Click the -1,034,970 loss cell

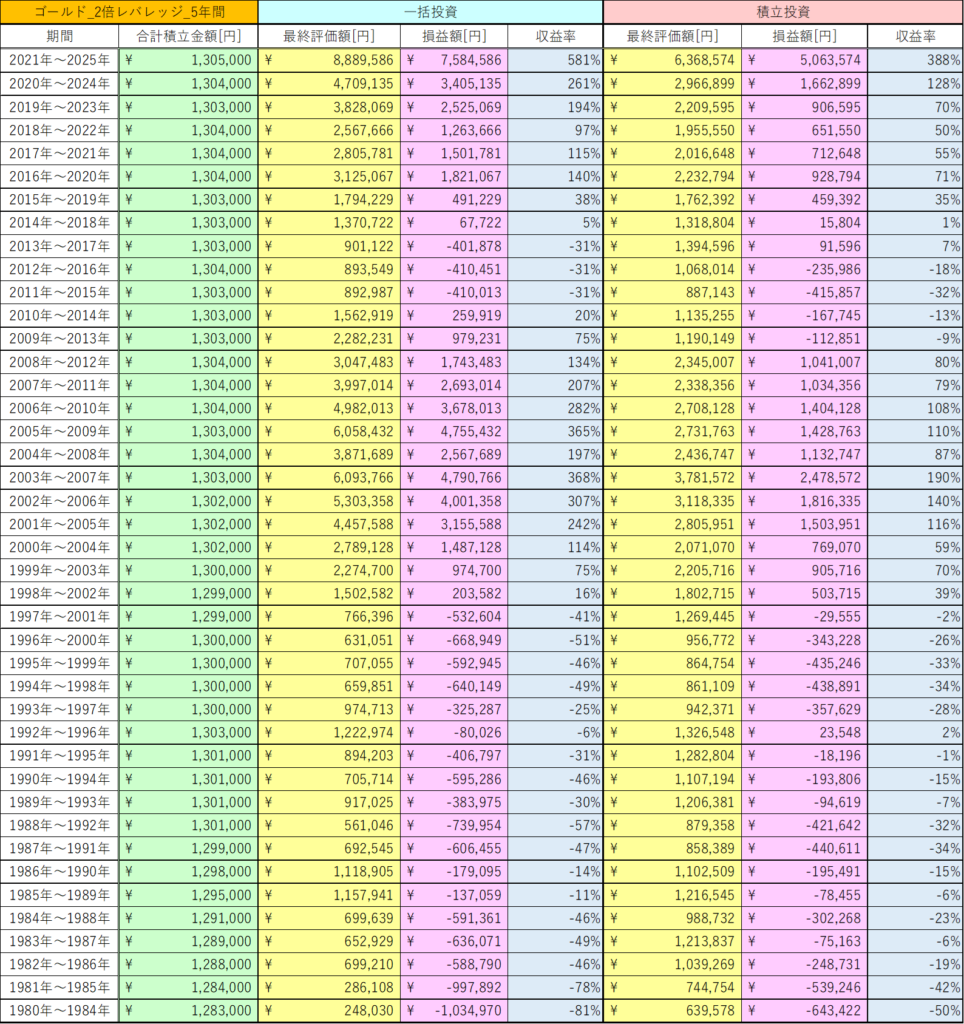pyautogui.click(x=454, y=1011)
